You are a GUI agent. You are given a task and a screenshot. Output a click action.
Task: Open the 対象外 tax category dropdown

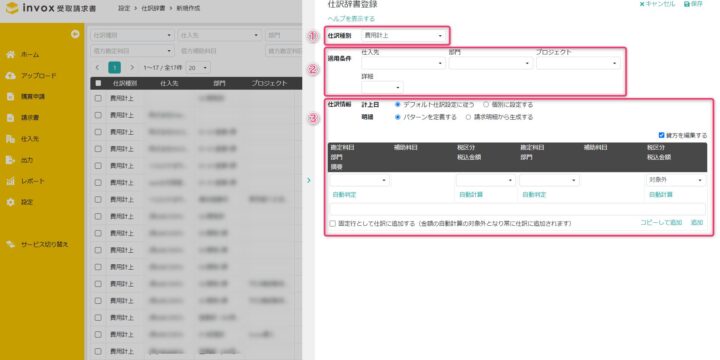coord(676,180)
